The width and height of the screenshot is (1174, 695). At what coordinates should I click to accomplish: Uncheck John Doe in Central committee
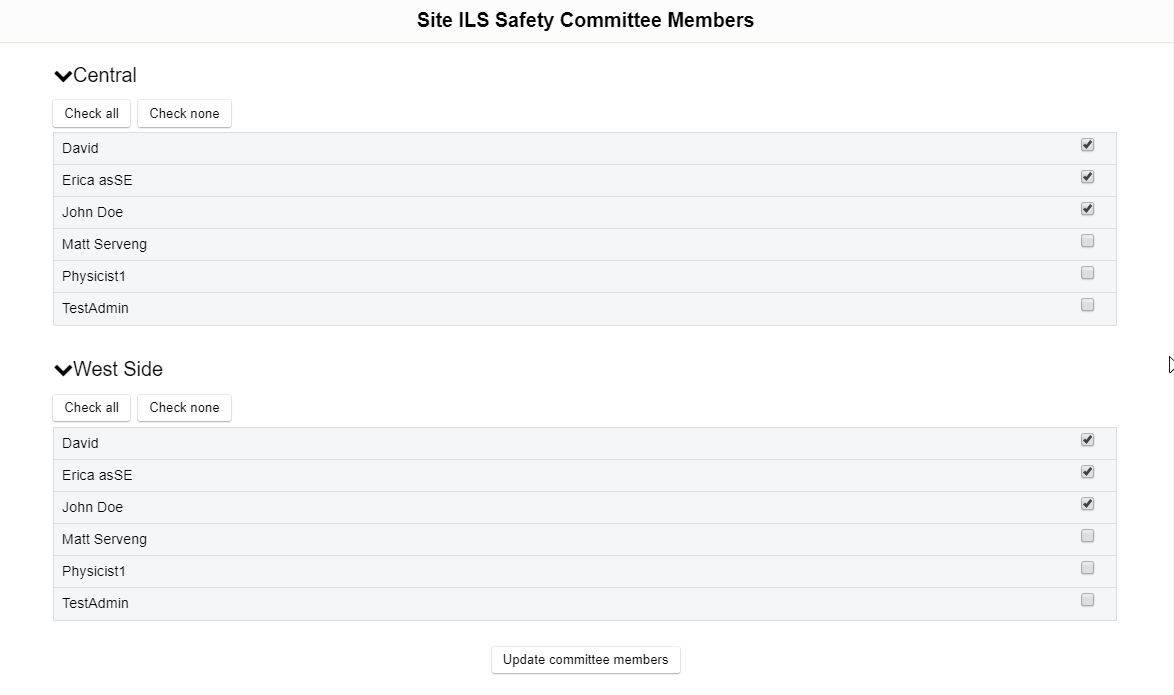(1087, 209)
